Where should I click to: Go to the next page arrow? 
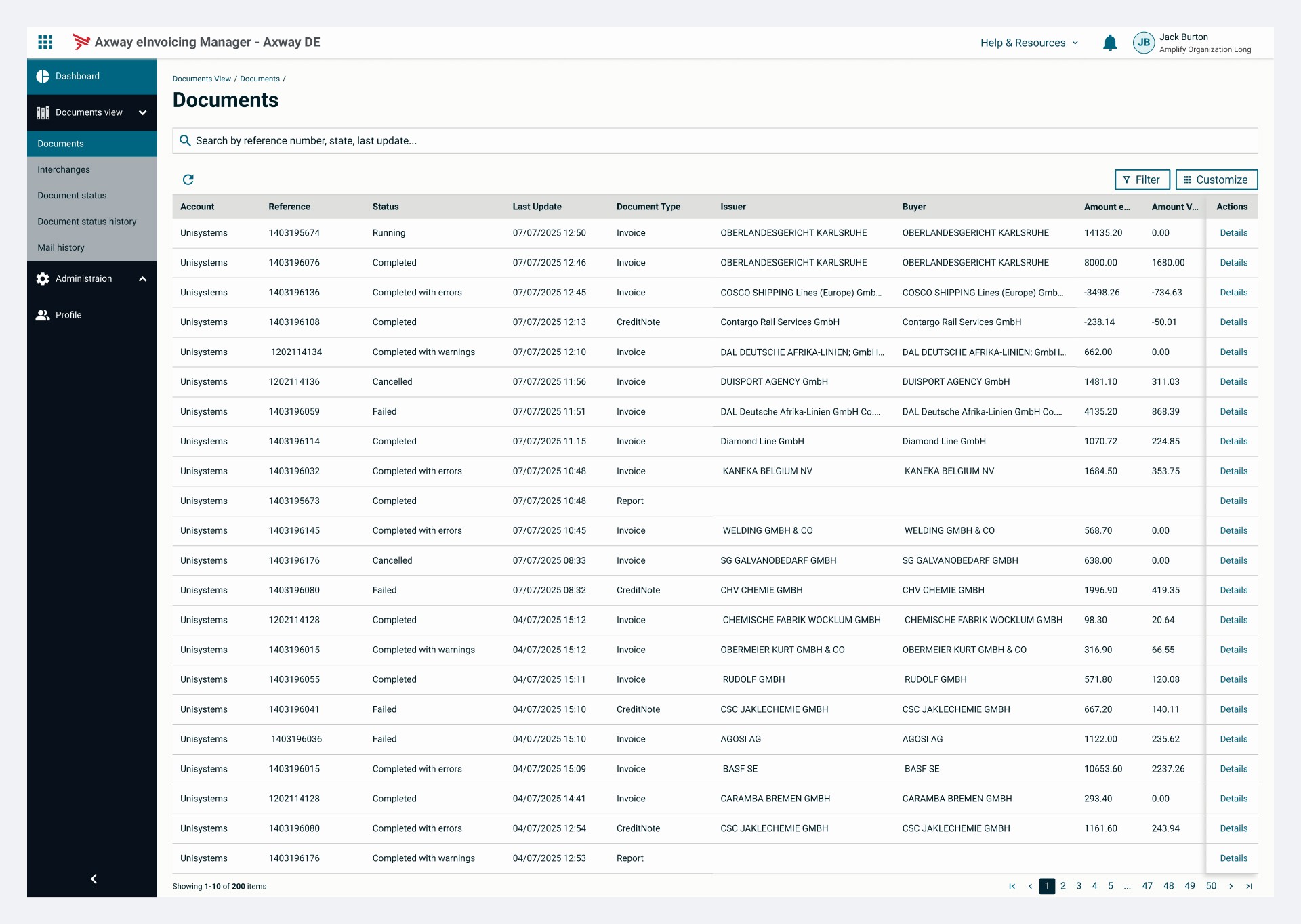pos(1231,886)
